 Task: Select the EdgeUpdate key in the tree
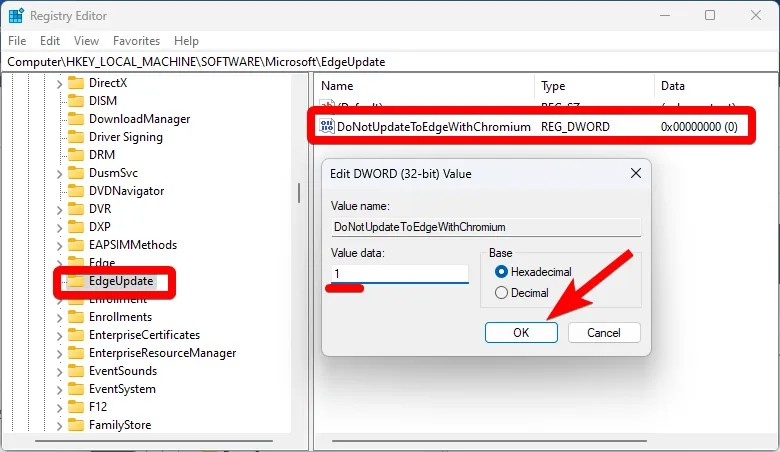(121, 281)
